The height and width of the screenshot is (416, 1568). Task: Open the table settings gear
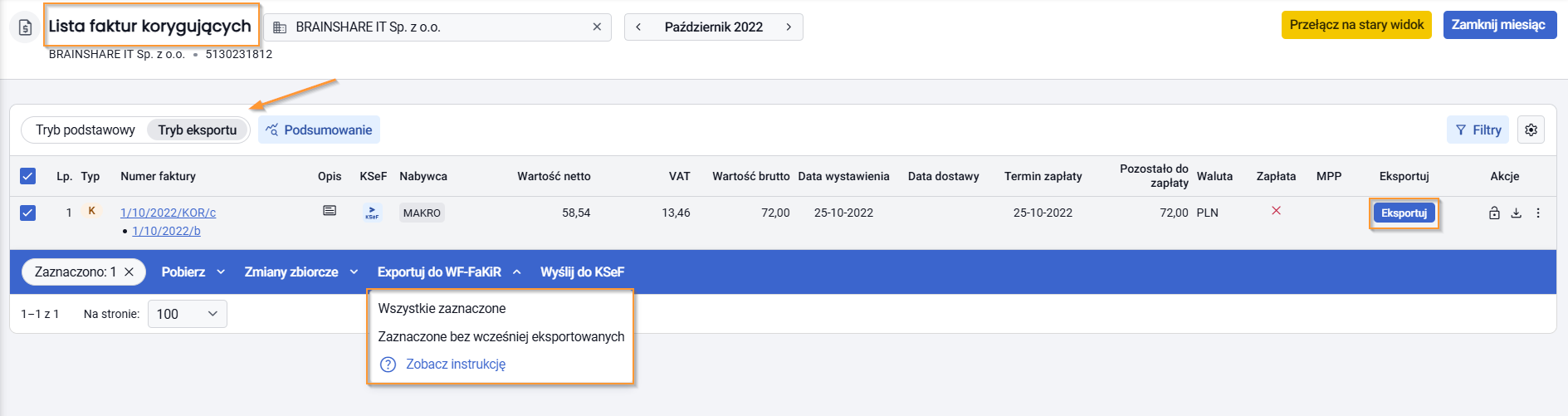click(x=1531, y=130)
